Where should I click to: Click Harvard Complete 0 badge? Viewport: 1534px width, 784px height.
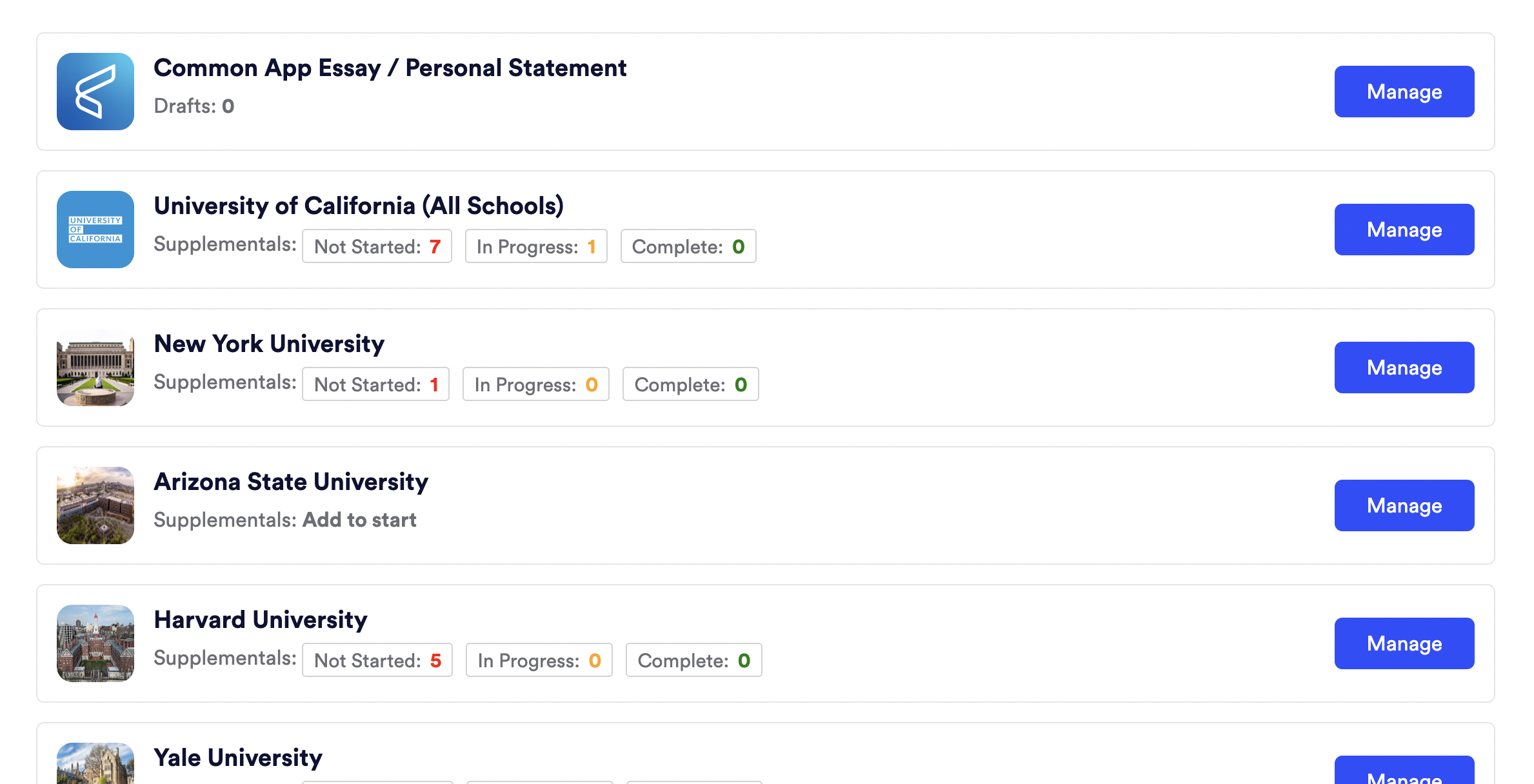click(x=694, y=660)
